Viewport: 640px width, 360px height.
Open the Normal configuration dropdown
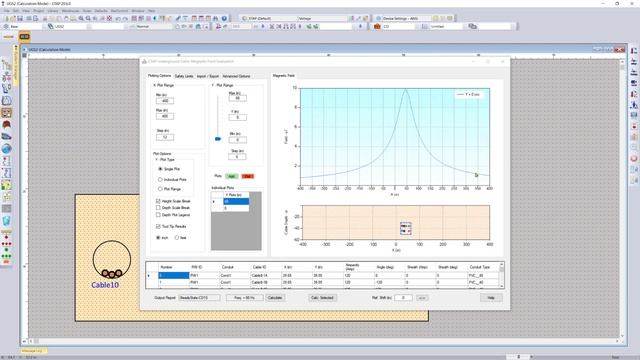pos(153,27)
